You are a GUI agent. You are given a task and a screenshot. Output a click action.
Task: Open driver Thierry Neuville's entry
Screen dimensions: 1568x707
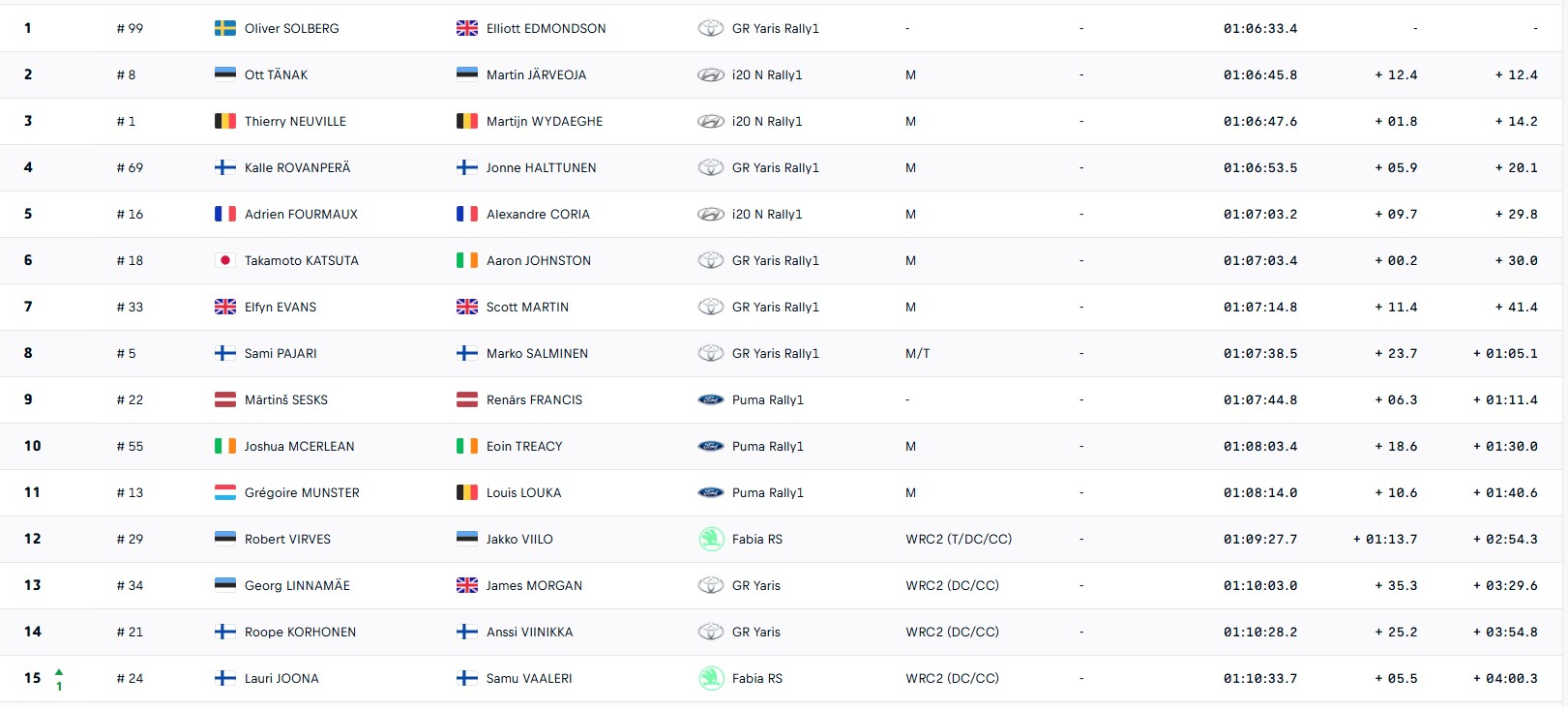(x=295, y=121)
